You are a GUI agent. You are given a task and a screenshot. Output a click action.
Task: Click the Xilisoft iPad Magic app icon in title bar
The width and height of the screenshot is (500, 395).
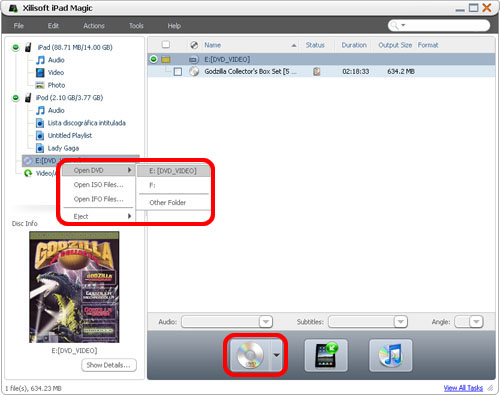point(13,8)
